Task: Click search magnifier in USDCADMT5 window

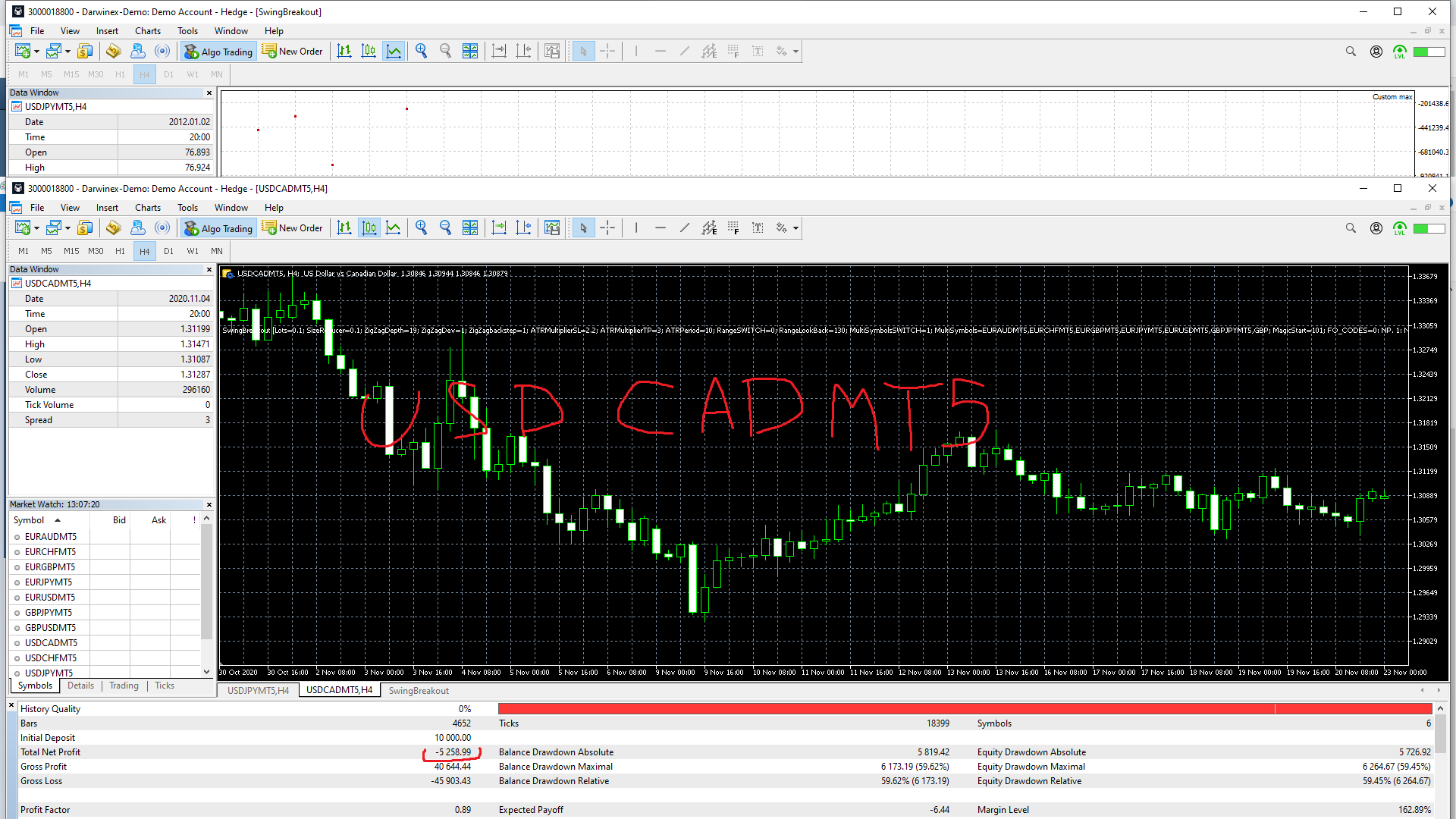Action: 1351,228
